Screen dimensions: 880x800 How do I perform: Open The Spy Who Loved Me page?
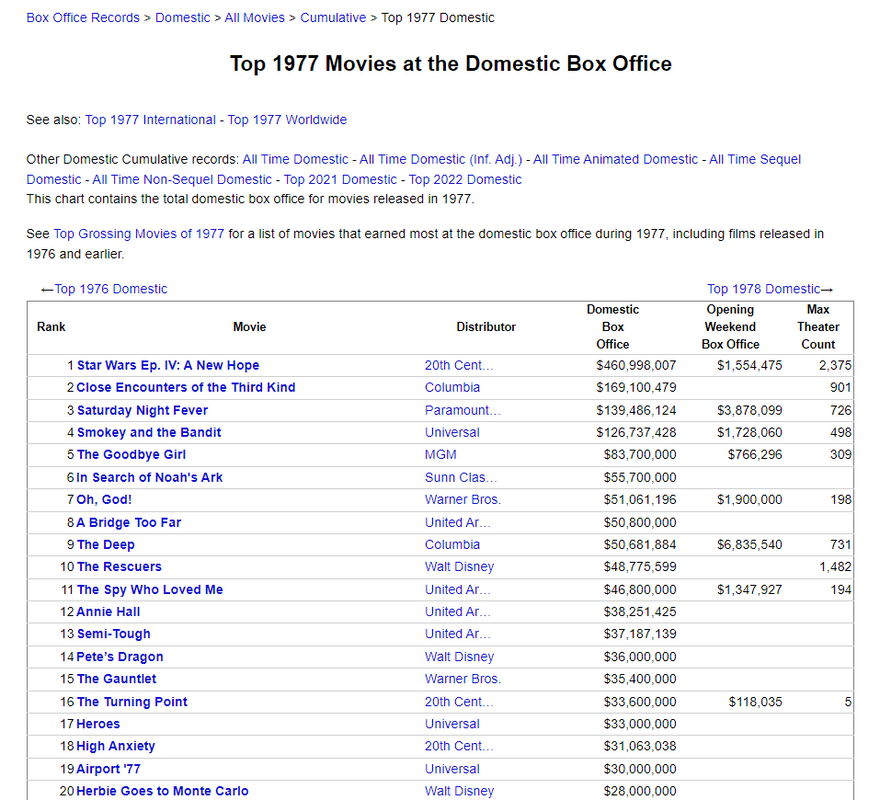(x=150, y=590)
